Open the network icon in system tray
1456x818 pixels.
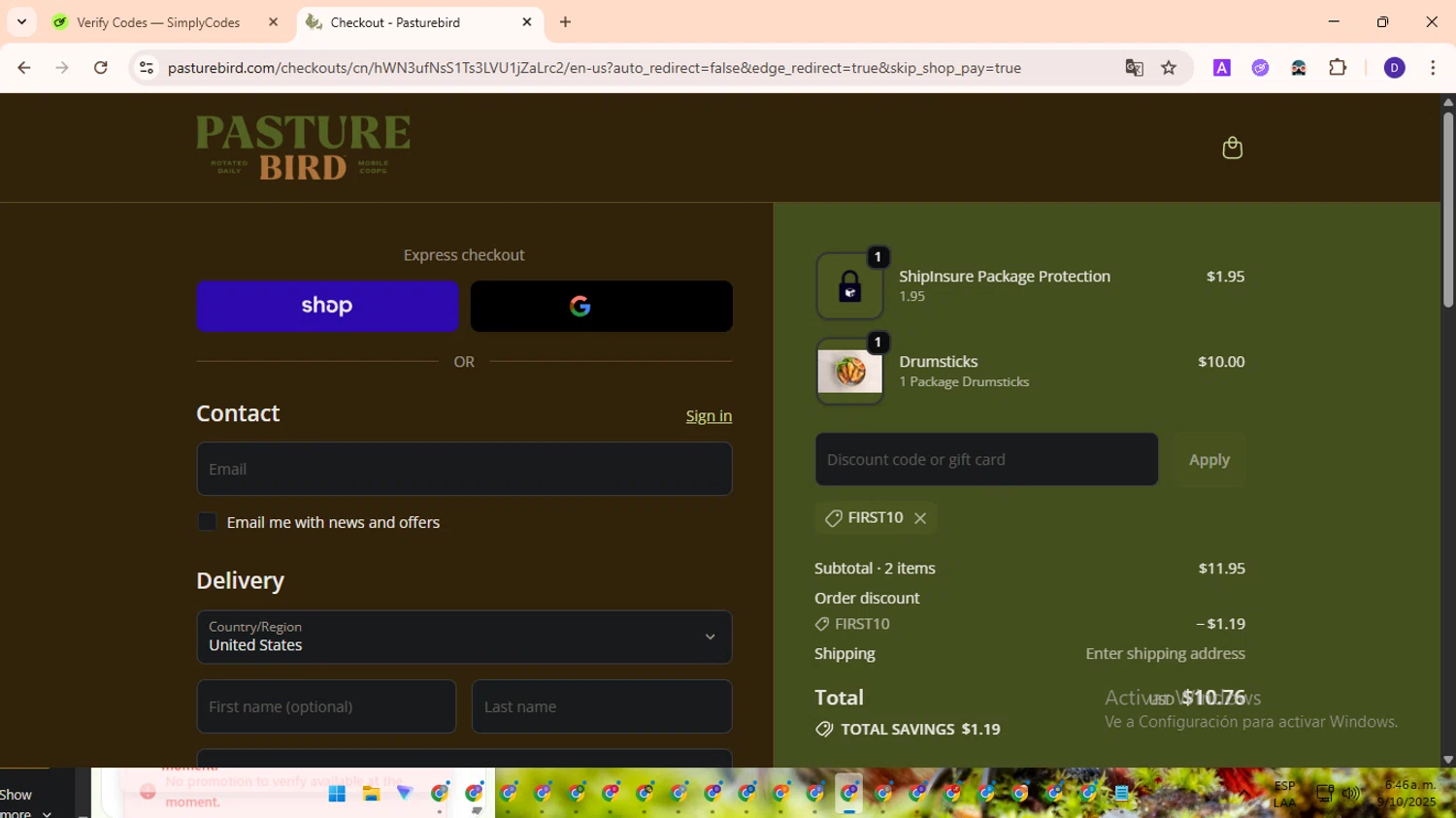(1325, 794)
